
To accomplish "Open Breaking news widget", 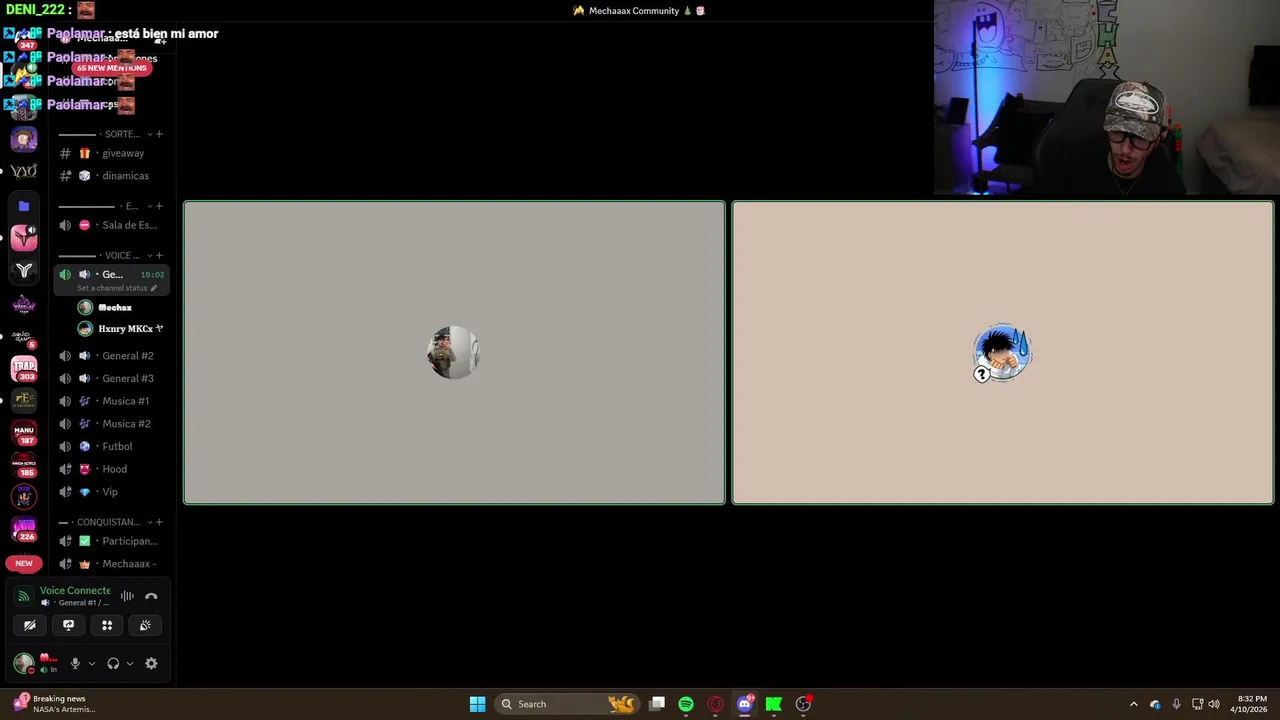I will 53,704.
